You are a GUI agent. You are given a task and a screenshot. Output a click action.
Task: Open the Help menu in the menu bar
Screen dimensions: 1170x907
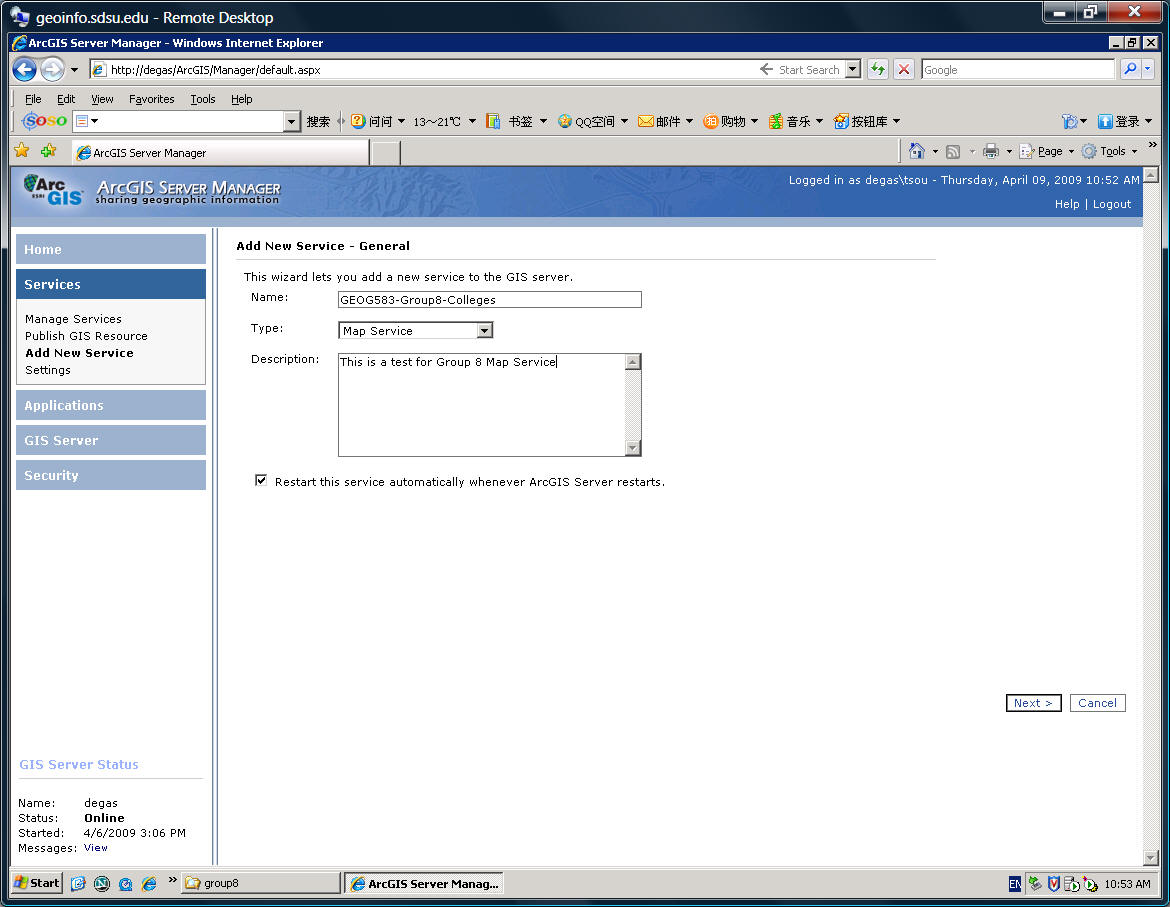(241, 98)
